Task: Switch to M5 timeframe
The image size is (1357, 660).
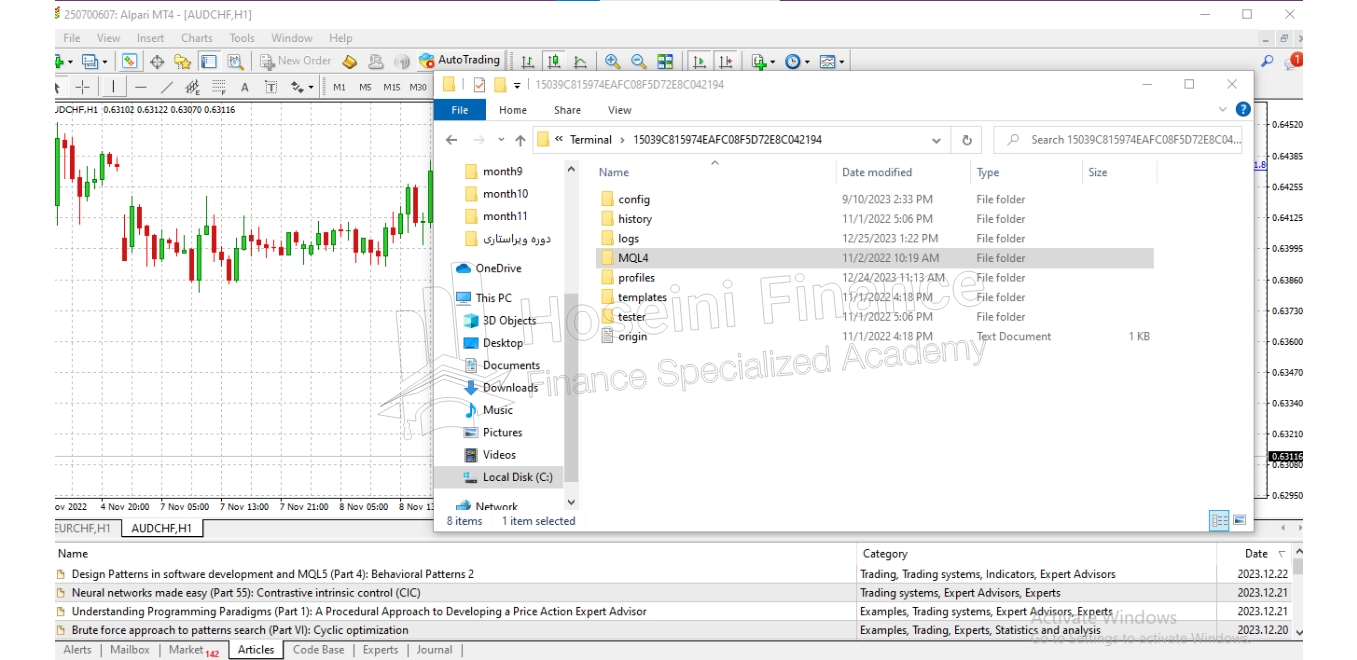Action: coord(365,87)
